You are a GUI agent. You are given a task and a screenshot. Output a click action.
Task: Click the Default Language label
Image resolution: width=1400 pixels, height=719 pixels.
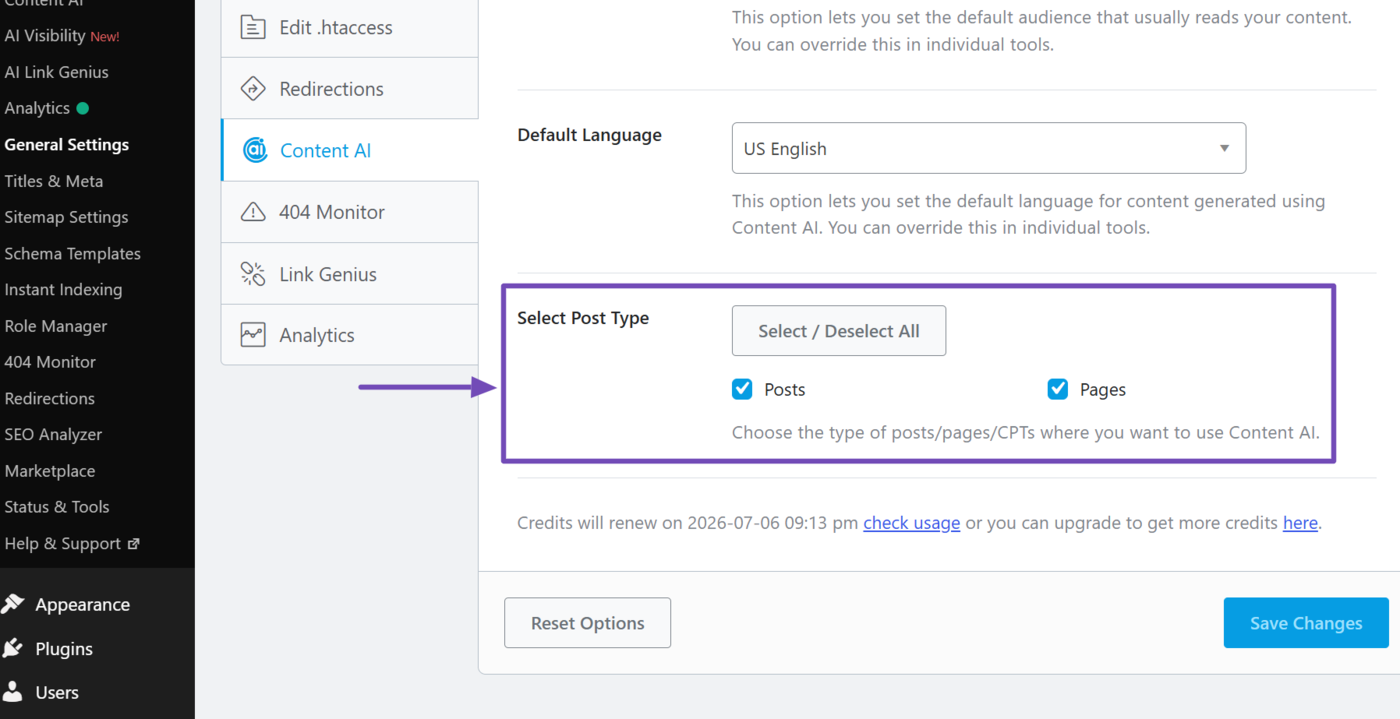pos(589,135)
